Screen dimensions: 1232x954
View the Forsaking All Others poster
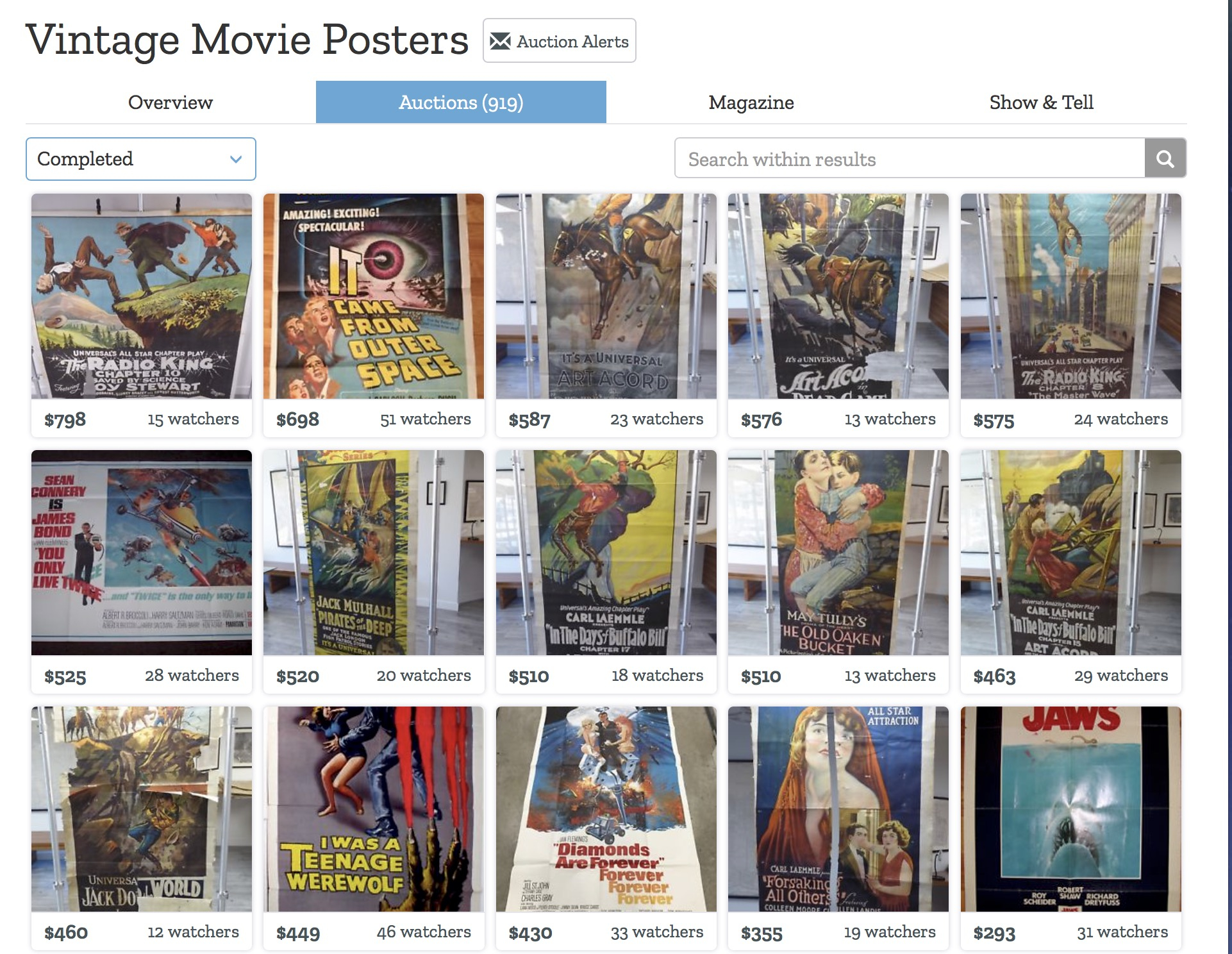(x=838, y=808)
